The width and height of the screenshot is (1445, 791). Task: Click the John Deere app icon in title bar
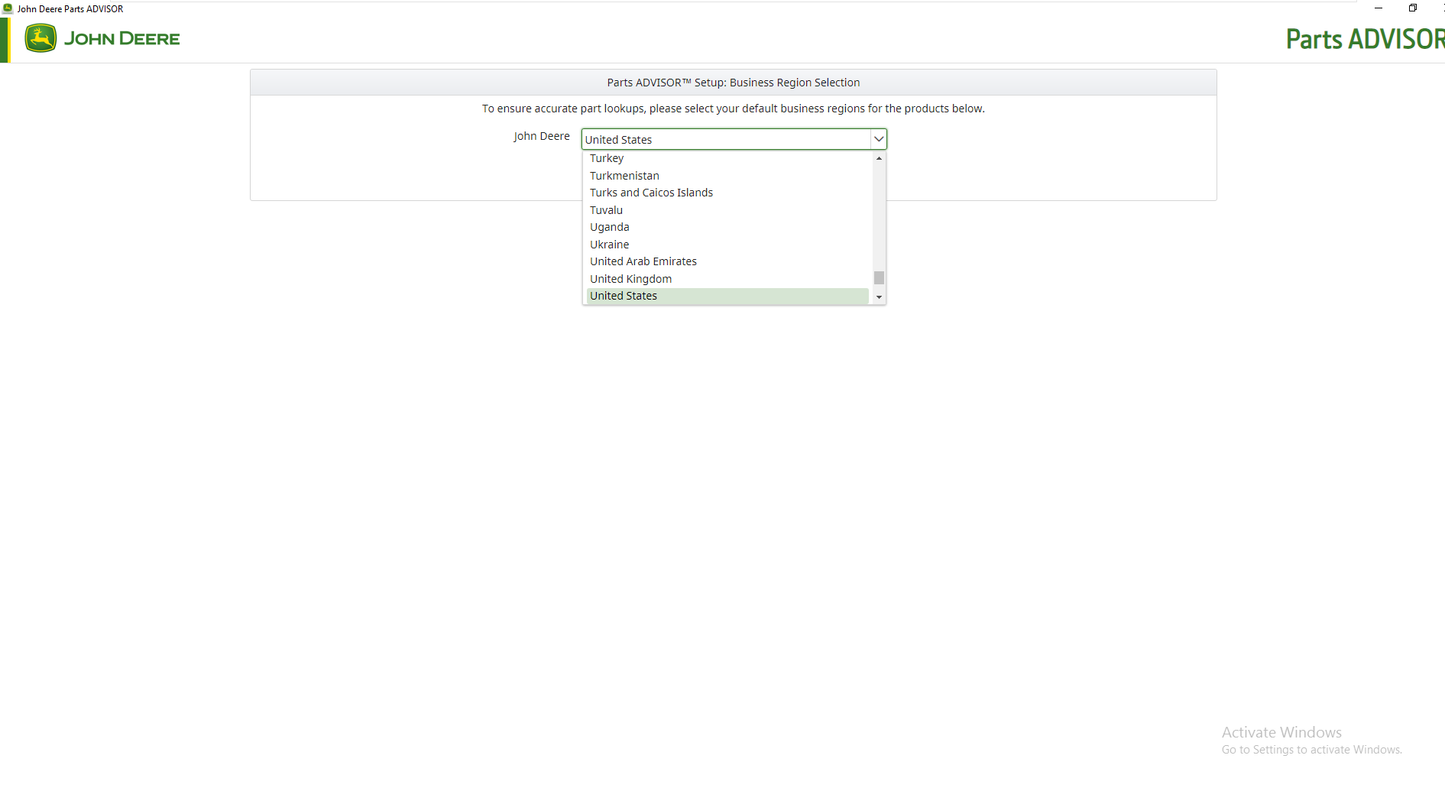click(x=7, y=8)
